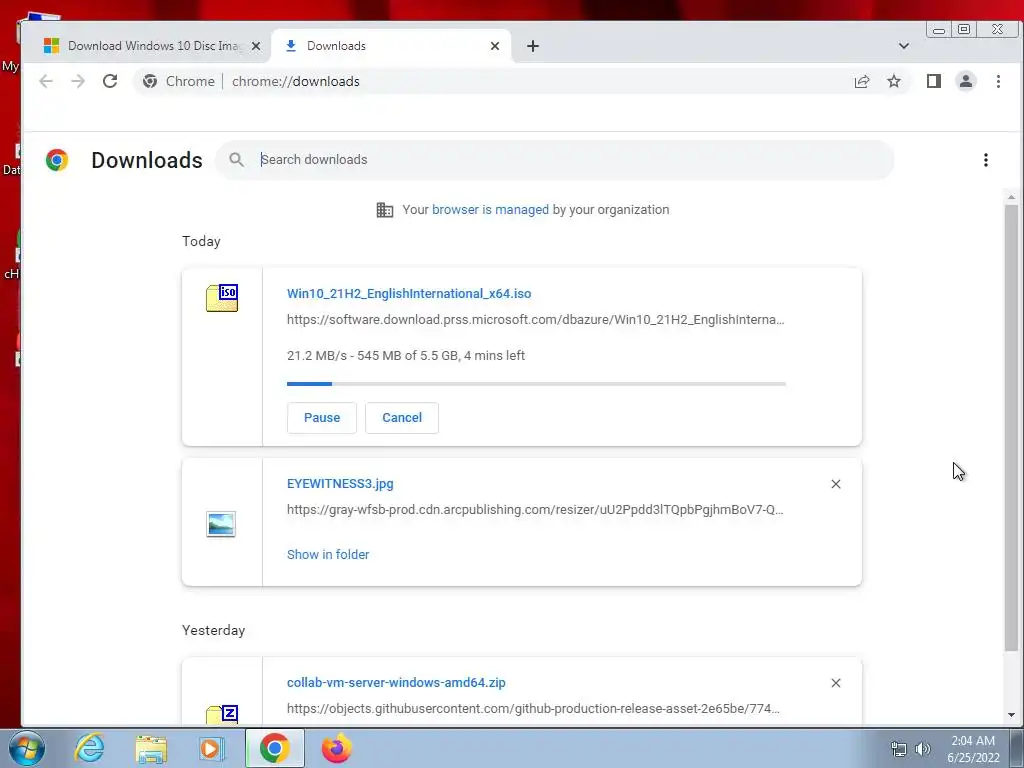Click the browser is managed link

pos(490,210)
